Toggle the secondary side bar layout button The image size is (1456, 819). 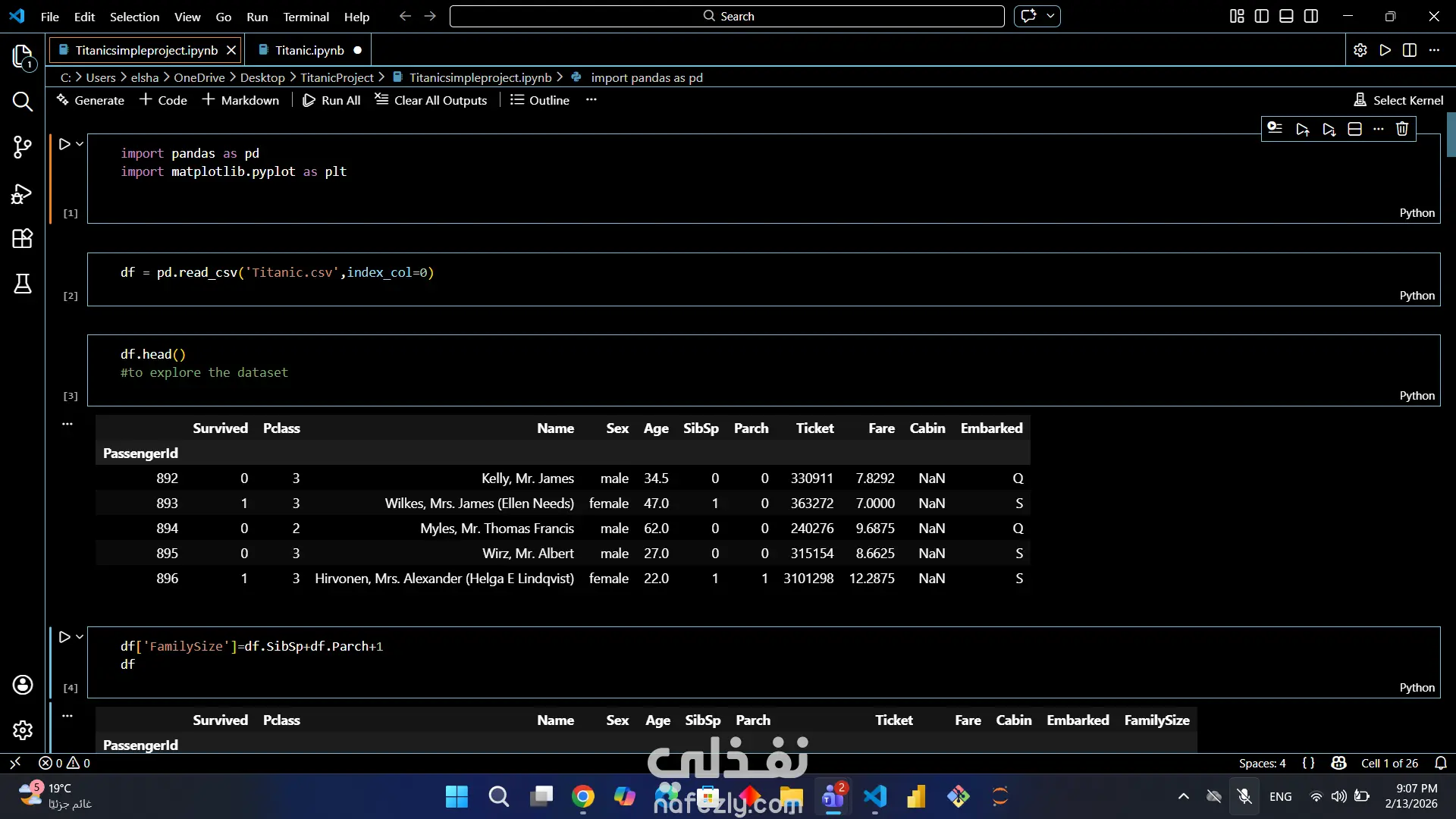[1311, 16]
